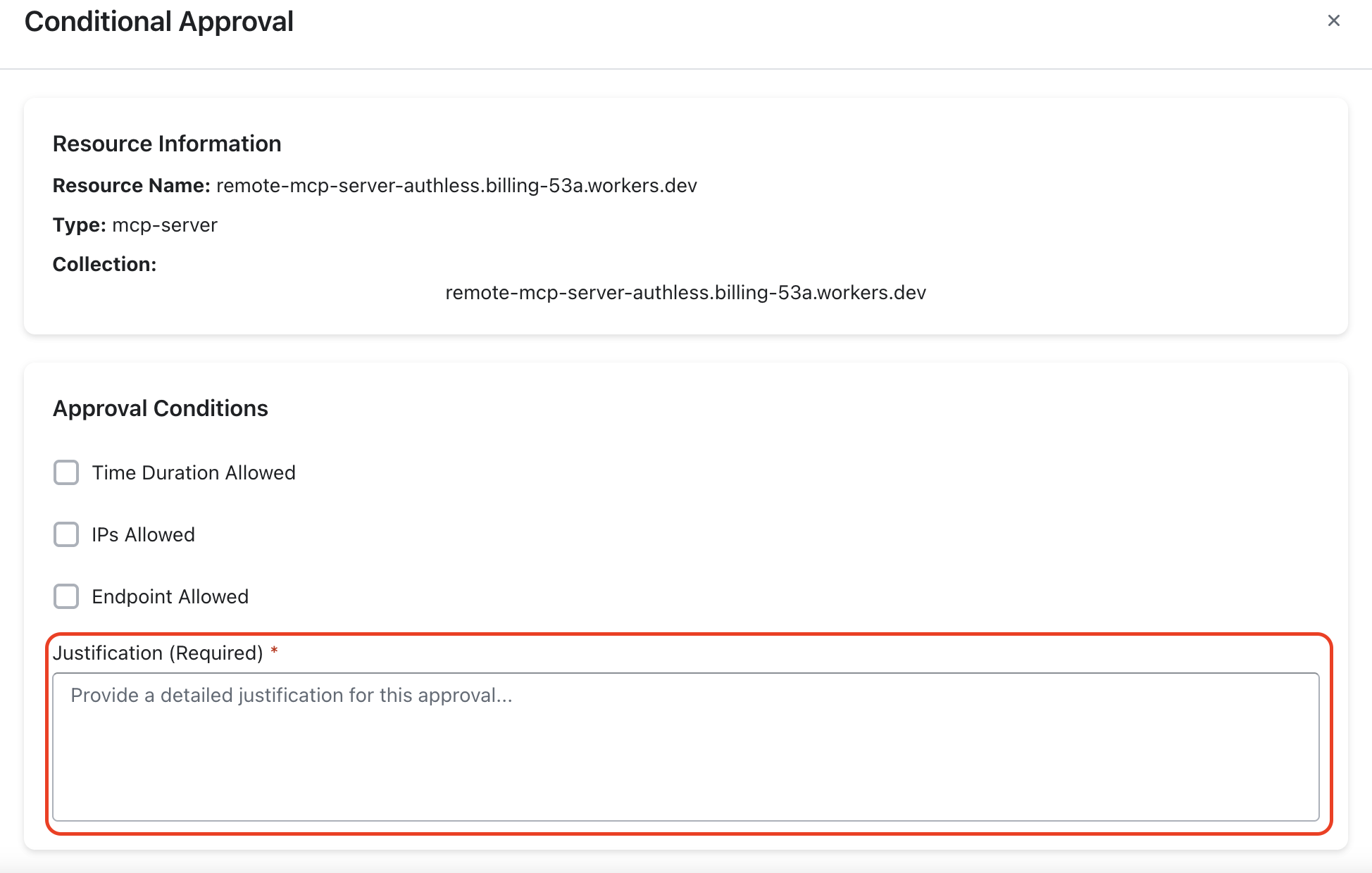
Task: Click the bold Collection label
Action: 104,264
